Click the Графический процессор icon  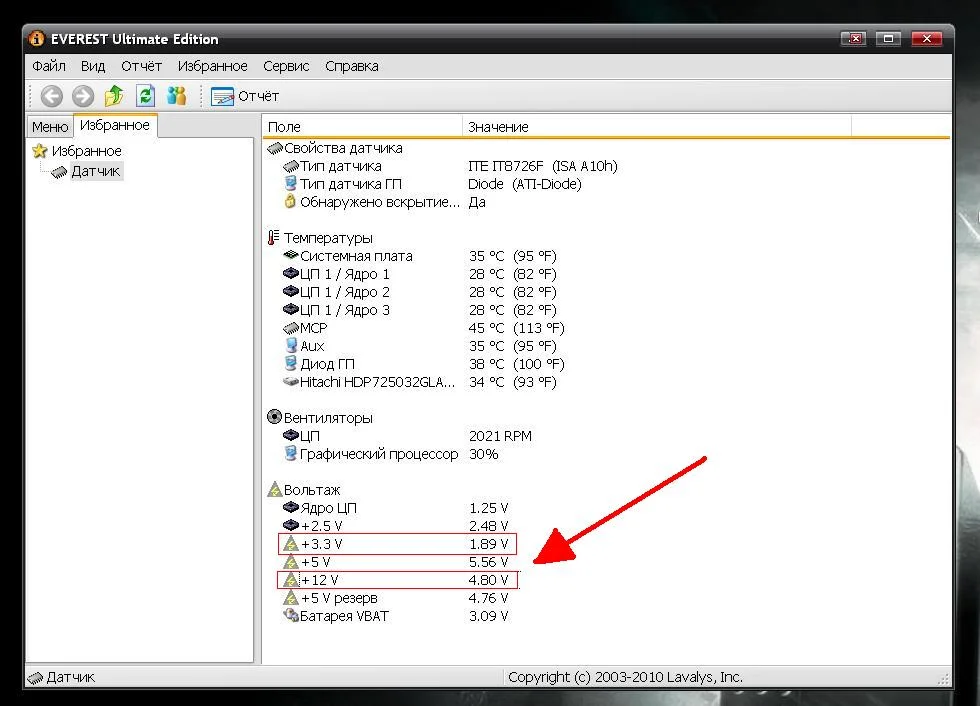pyautogui.click(x=291, y=453)
